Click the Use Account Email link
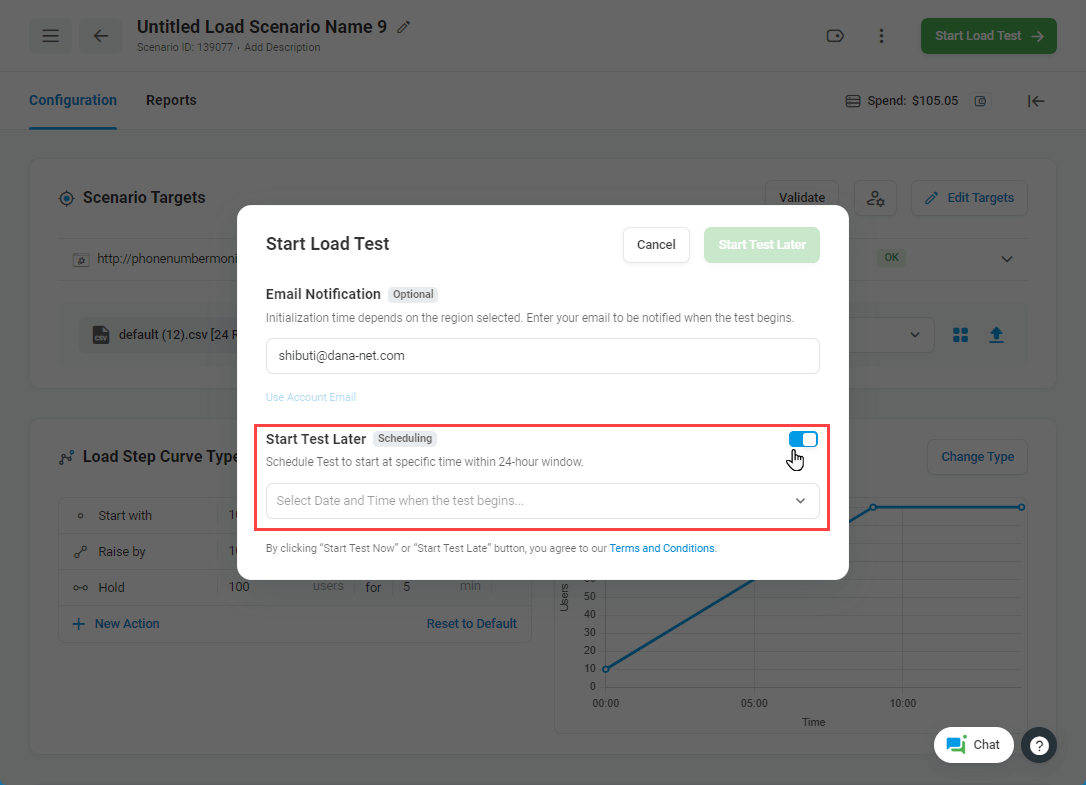1086x785 pixels. pos(311,397)
